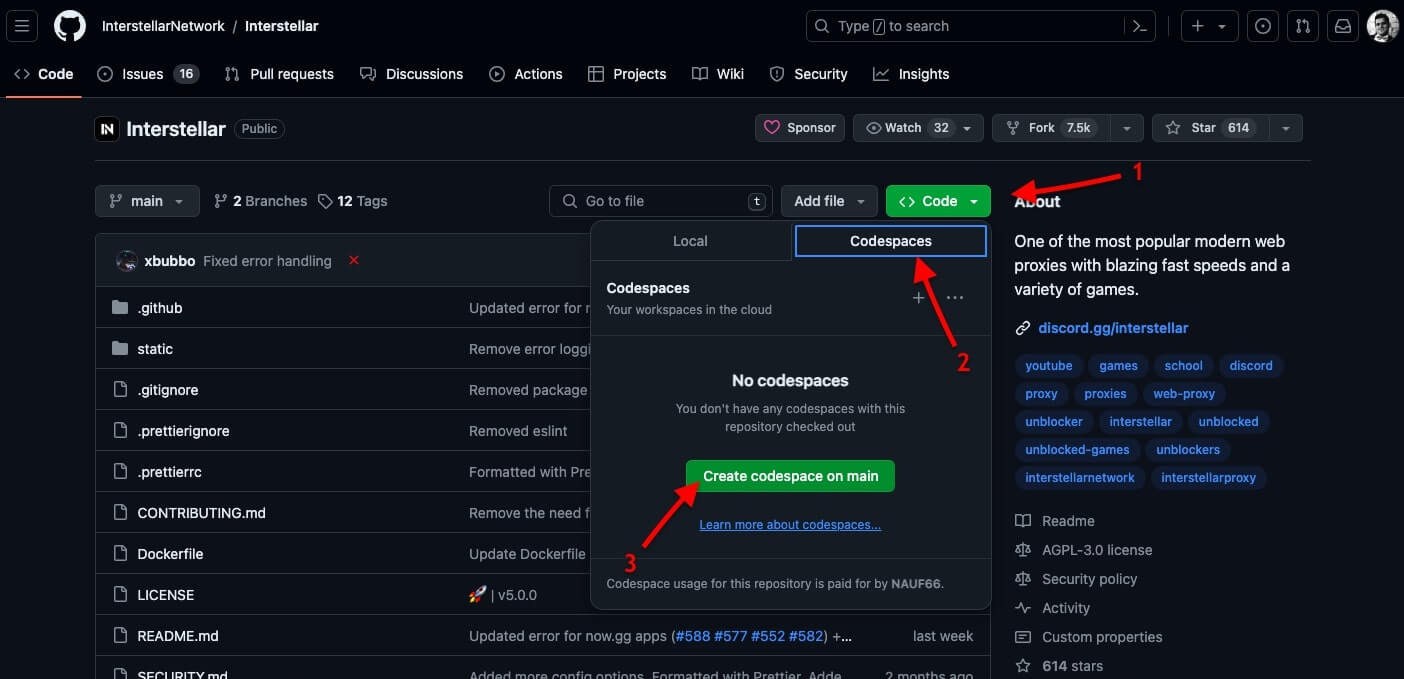Click the unblocked-games topic tag
Image resolution: width=1404 pixels, height=679 pixels.
pos(1077,450)
